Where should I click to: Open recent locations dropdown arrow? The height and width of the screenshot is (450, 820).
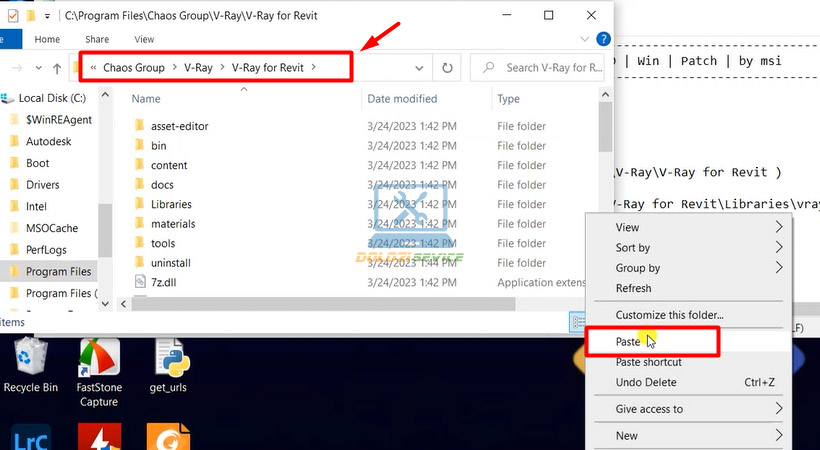[38, 68]
